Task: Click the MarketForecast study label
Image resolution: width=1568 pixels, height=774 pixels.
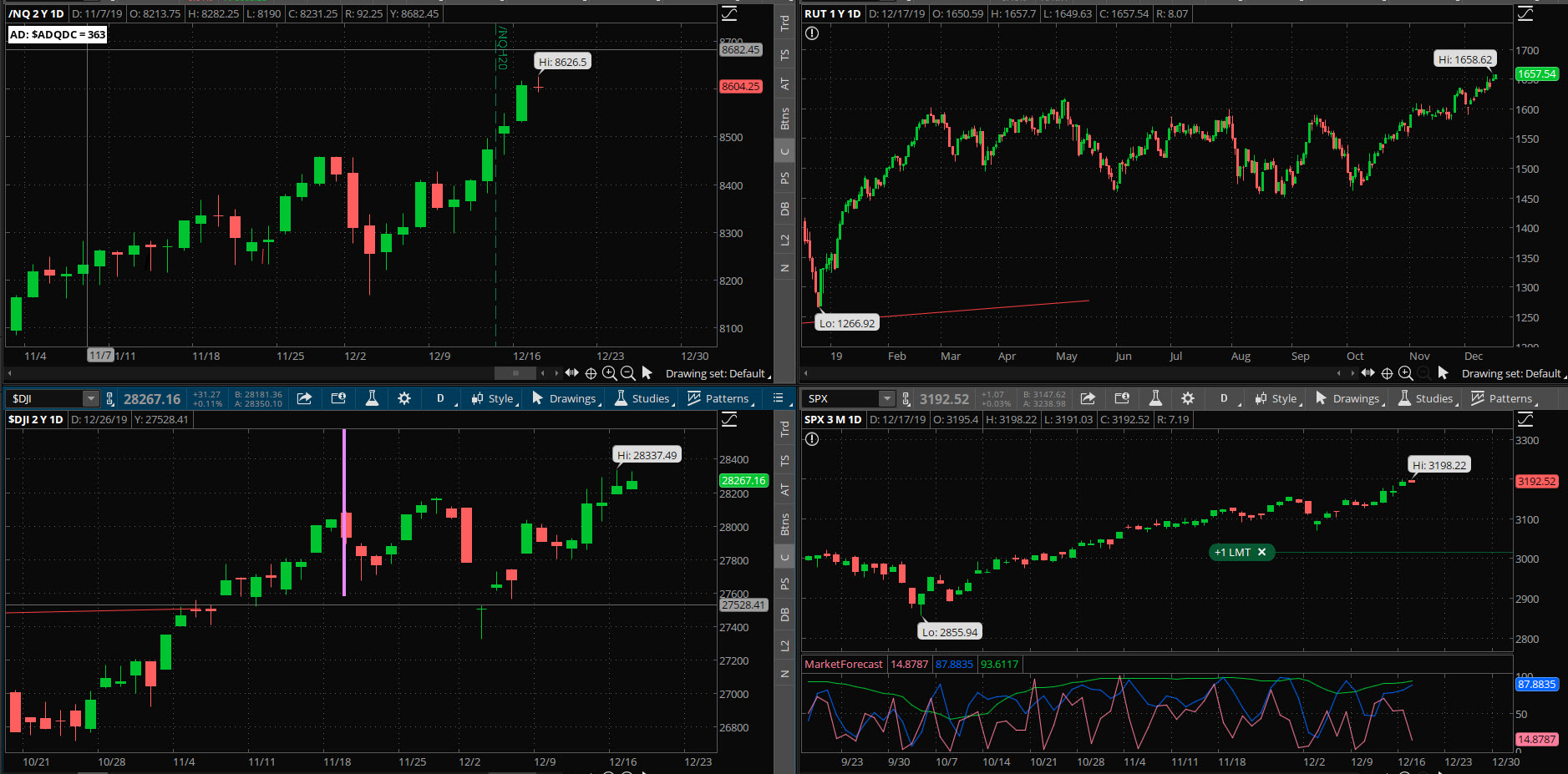Action: 843,664
